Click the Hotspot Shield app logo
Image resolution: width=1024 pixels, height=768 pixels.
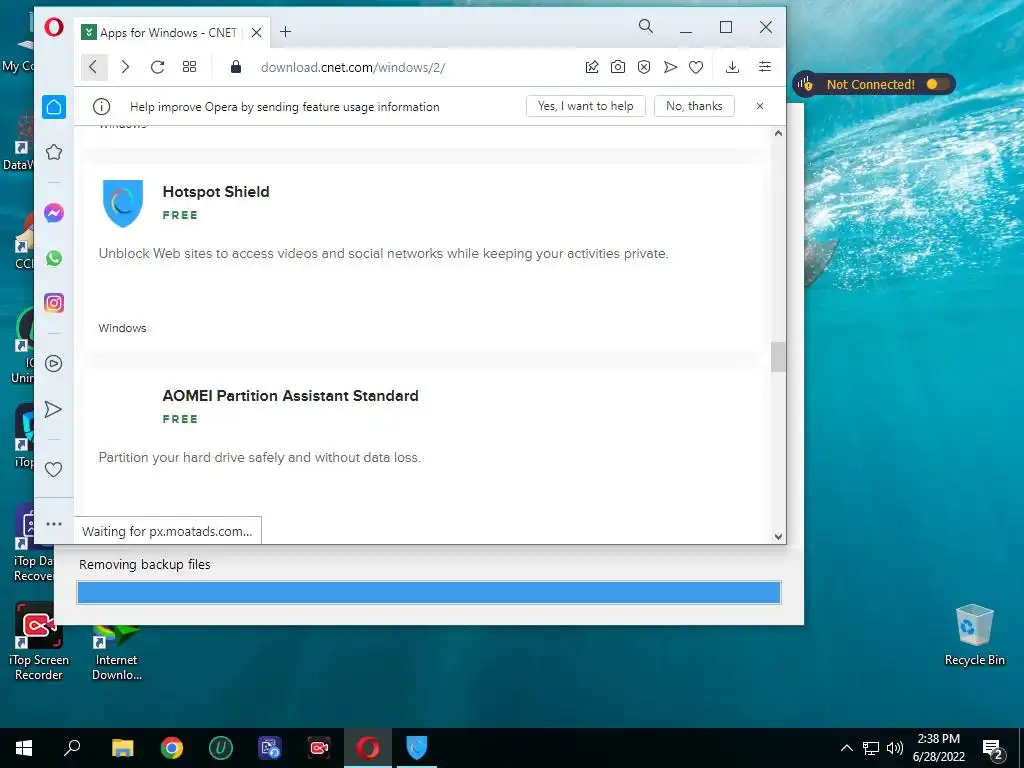click(123, 203)
